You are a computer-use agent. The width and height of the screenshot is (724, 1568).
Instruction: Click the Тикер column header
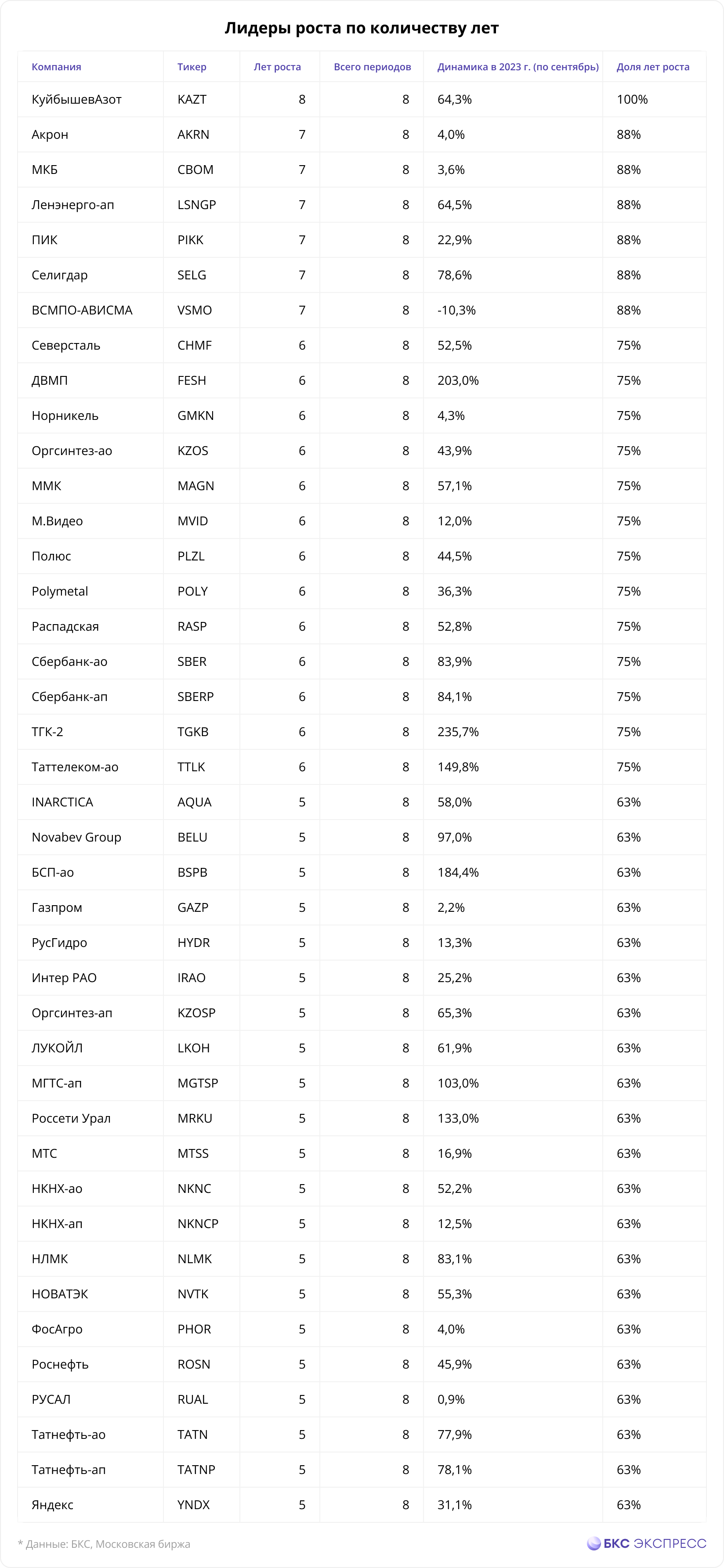point(192,67)
